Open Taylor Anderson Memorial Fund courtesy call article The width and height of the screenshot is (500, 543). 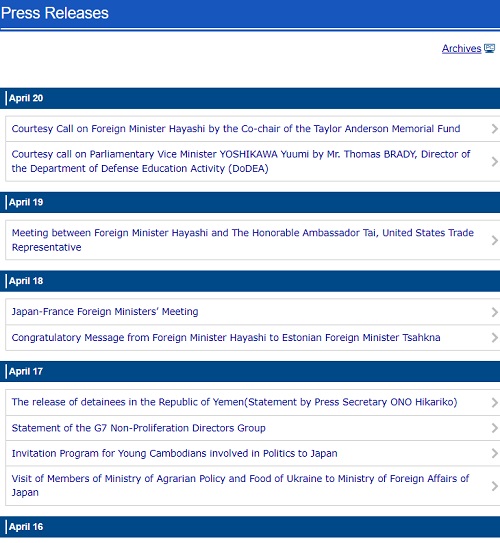click(x=236, y=128)
